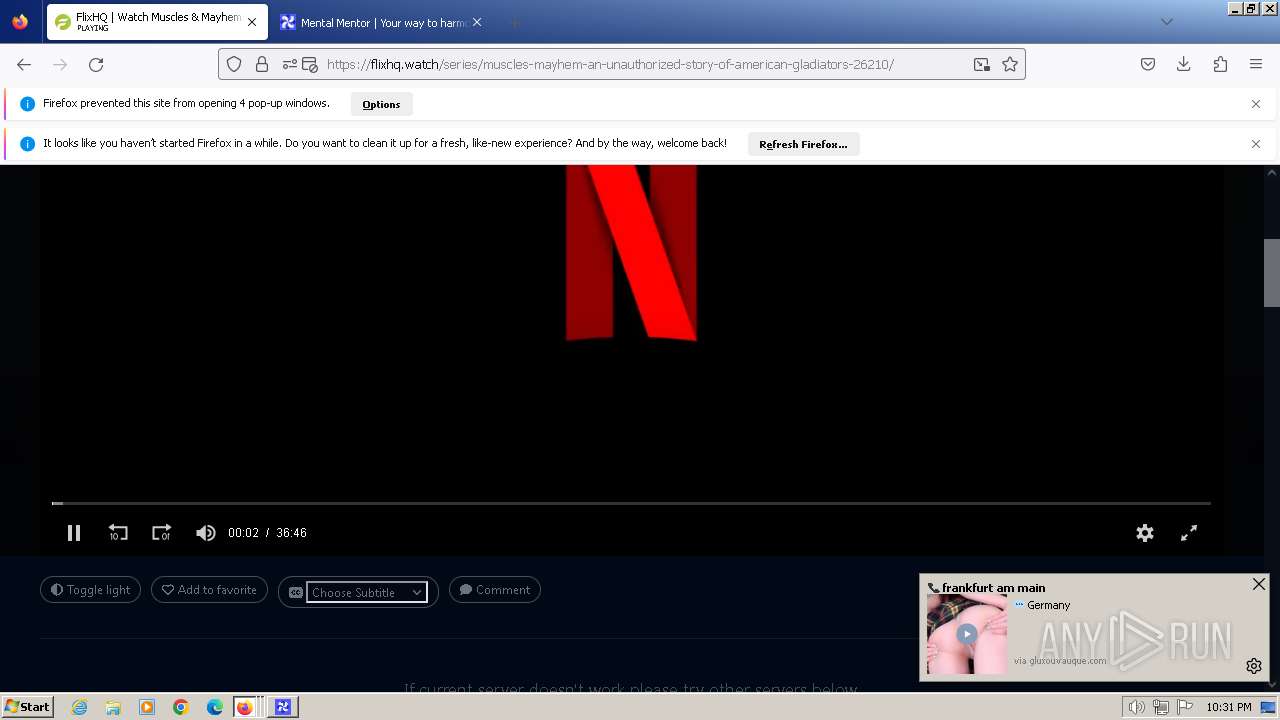The height and width of the screenshot is (720, 1280).
Task: Skip forward 10 seconds in video
Action: 161,533
